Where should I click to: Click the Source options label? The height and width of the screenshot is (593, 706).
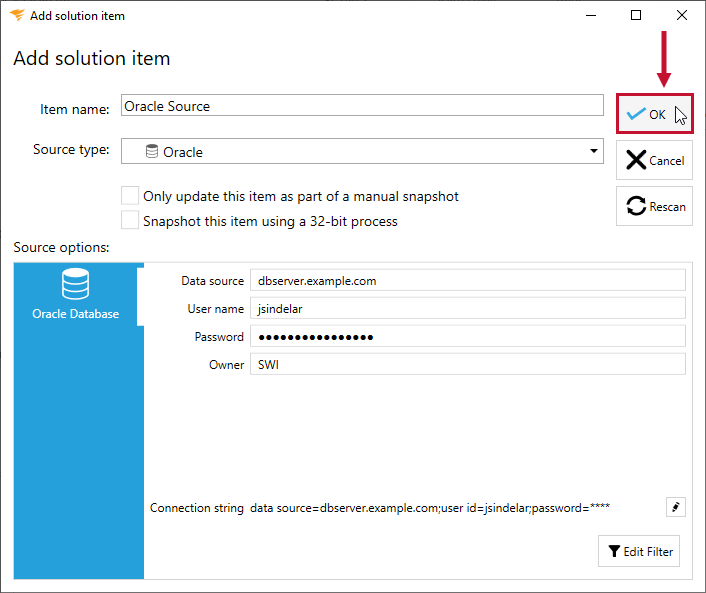tap(61, 247)
